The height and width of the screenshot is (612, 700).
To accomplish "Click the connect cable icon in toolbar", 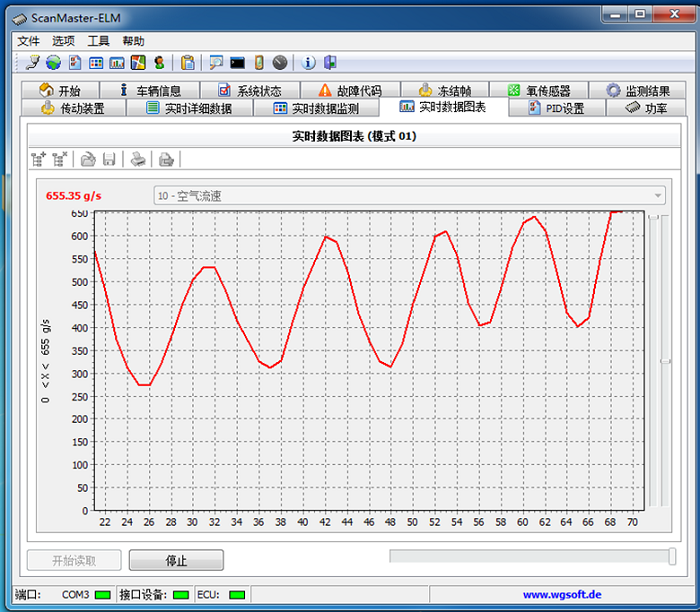I will (x=32, y=63).
